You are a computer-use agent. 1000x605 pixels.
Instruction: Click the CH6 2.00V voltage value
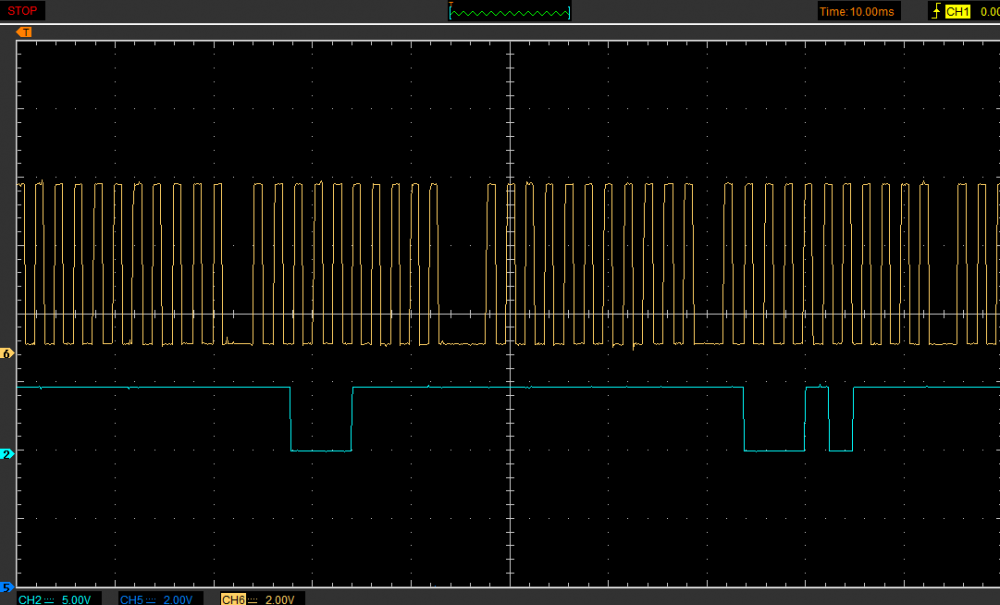(279, 598)
